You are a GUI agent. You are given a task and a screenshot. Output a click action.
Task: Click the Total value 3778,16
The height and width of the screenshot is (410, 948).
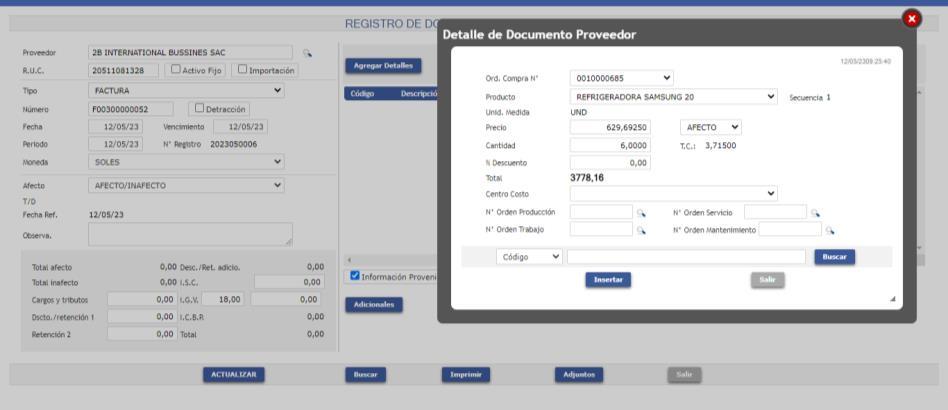tap(586, 178)
